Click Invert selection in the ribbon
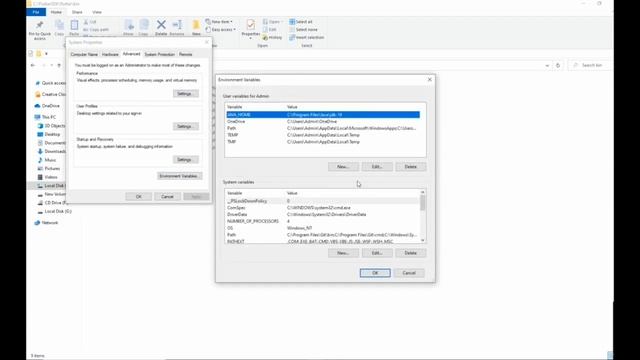 (307, 38)
